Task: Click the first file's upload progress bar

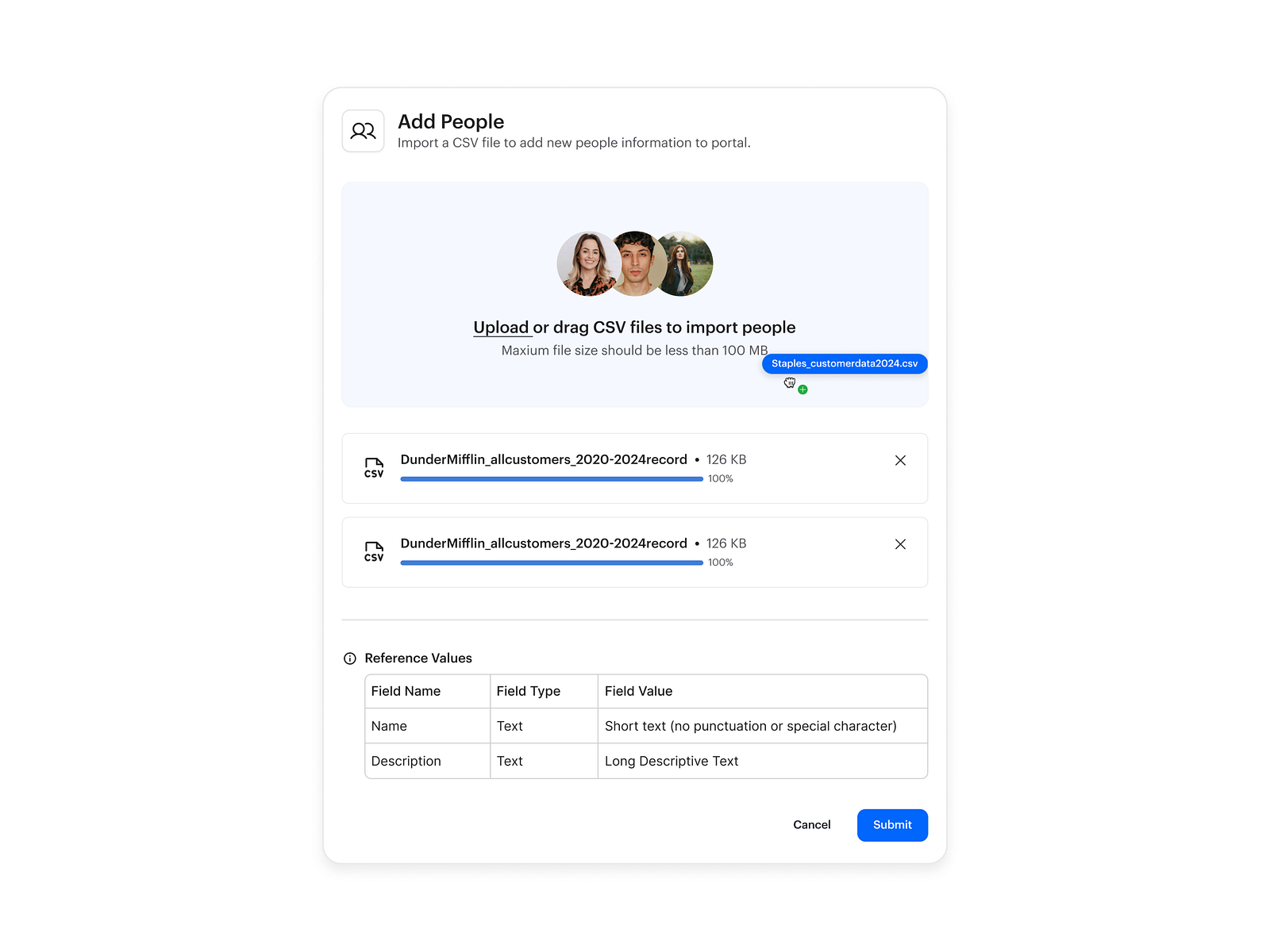Action: (551, 479)
